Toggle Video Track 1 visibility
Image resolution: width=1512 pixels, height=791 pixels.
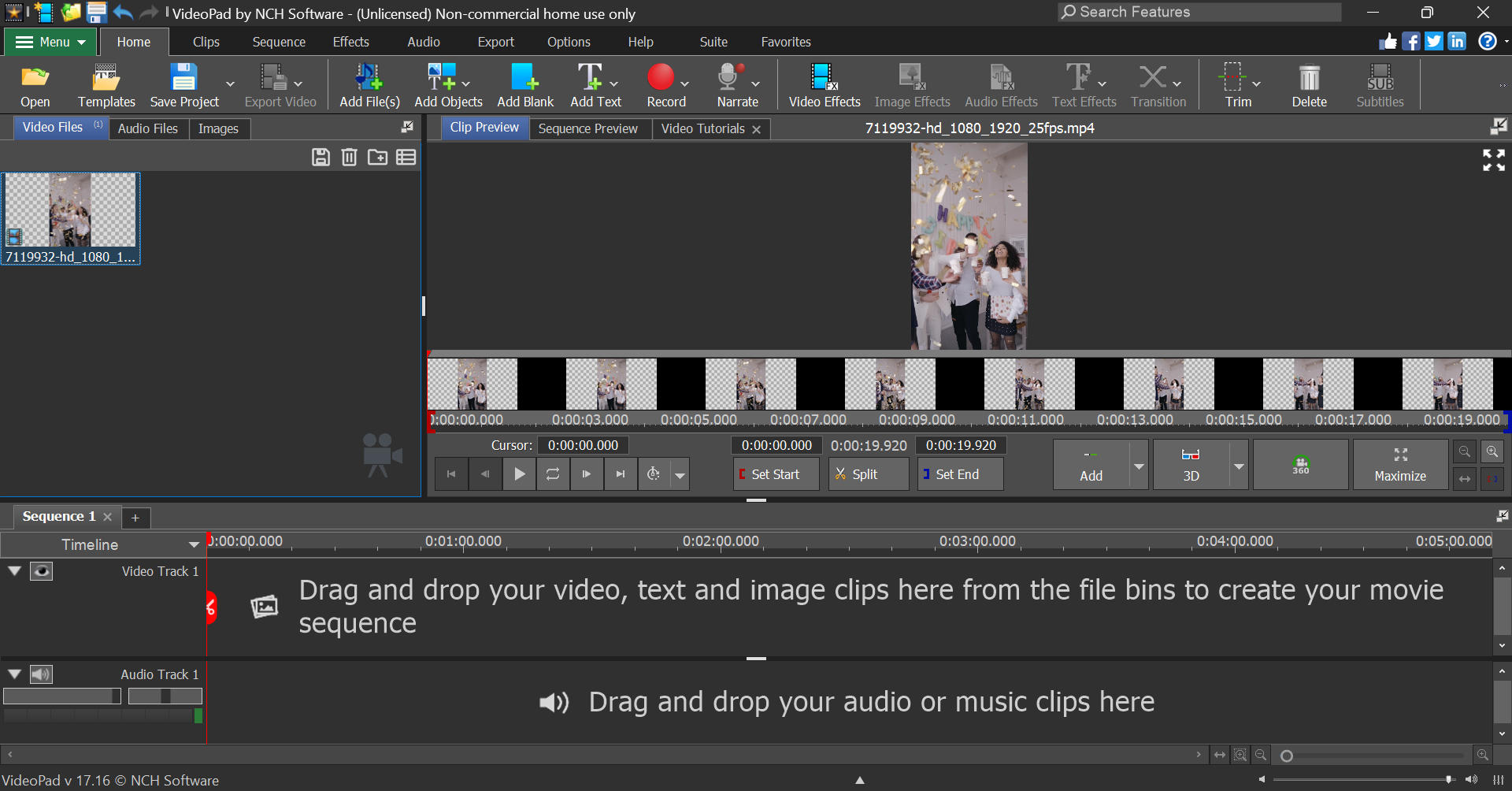pyautogui.click(x=41, y=571)
